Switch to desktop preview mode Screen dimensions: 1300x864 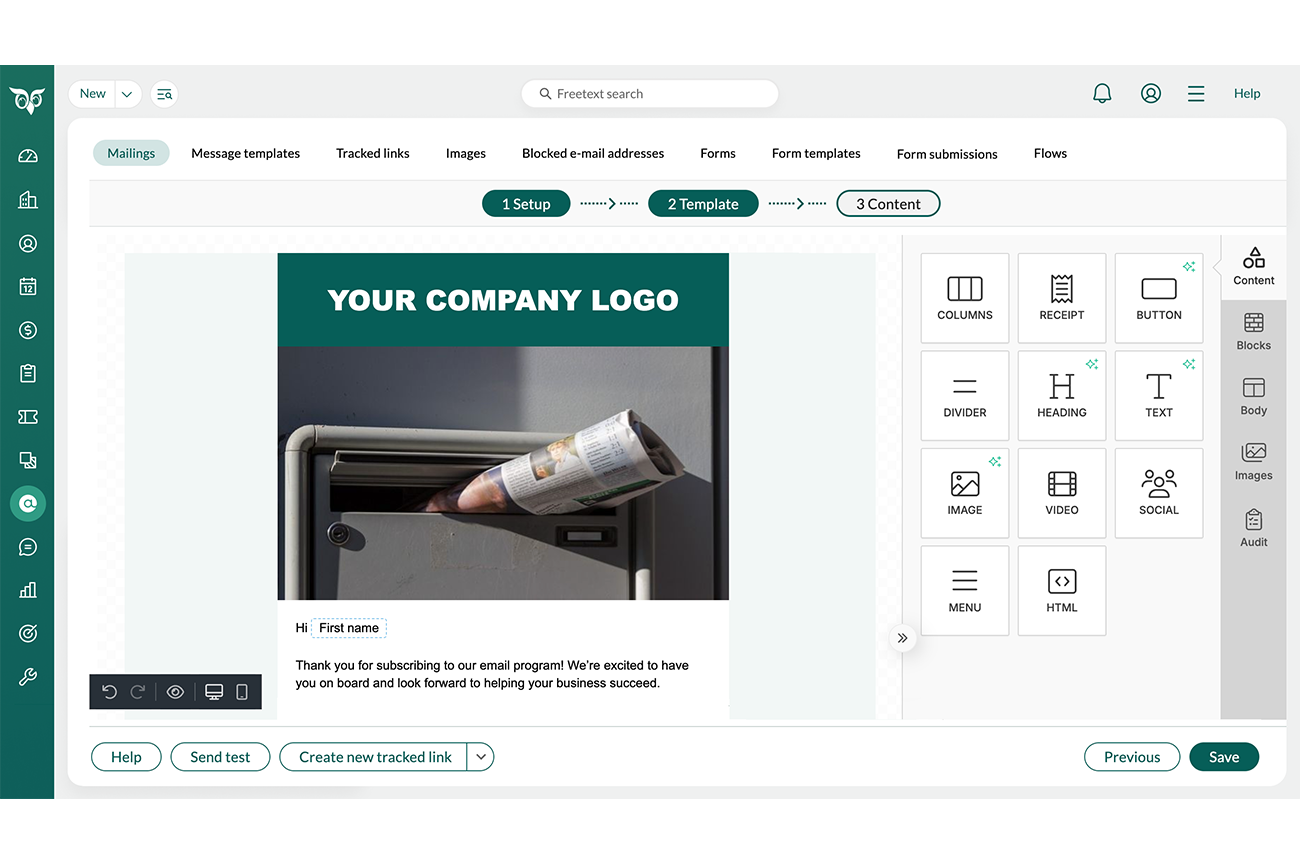pyautogui.click(x=213, y=692)
